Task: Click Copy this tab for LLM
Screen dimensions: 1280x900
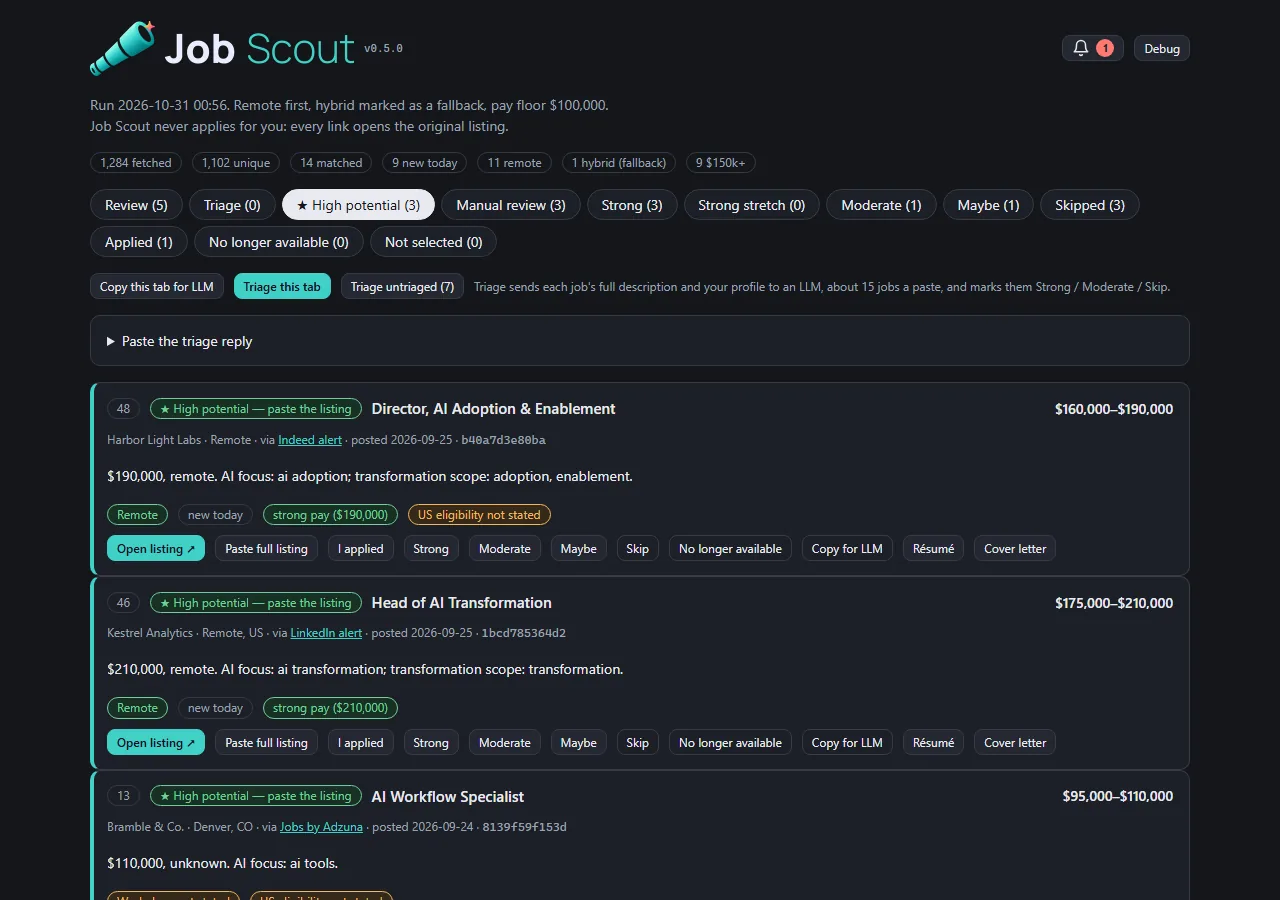Action: [x=157, y=287]
